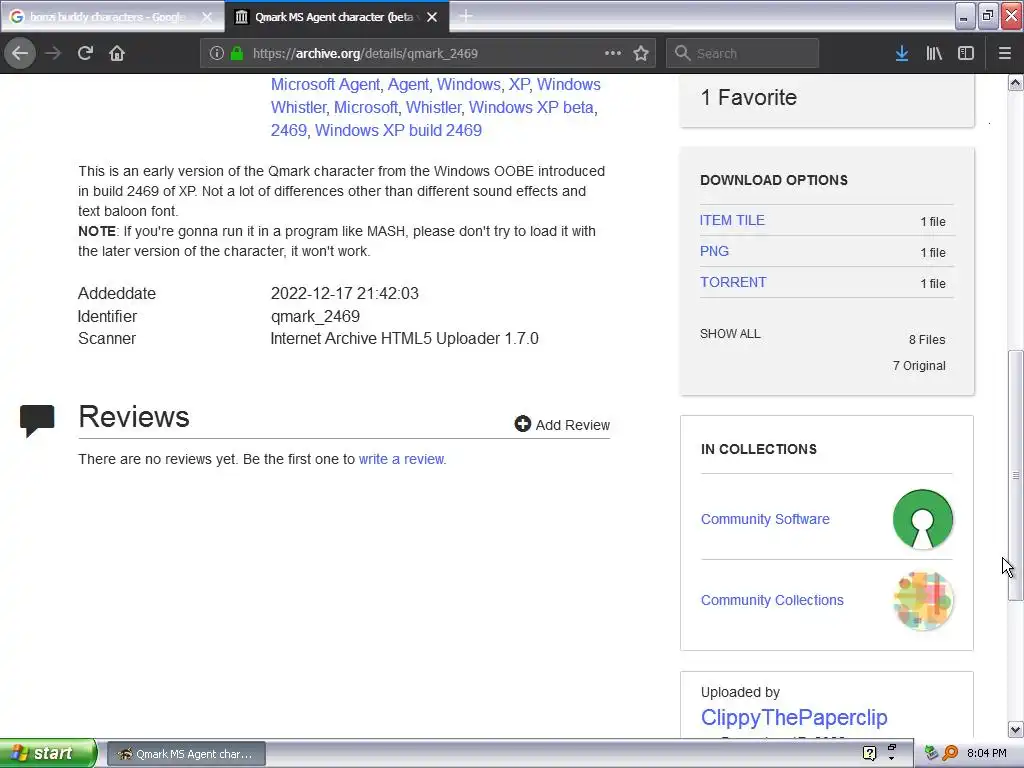
Task: Open the PNG download option
Action: pos(714,251)
